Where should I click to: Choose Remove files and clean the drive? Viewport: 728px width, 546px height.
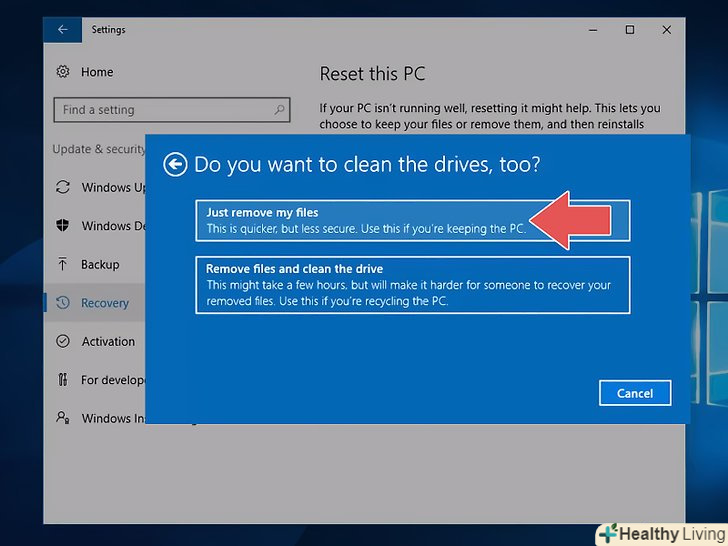coord(412,285)
